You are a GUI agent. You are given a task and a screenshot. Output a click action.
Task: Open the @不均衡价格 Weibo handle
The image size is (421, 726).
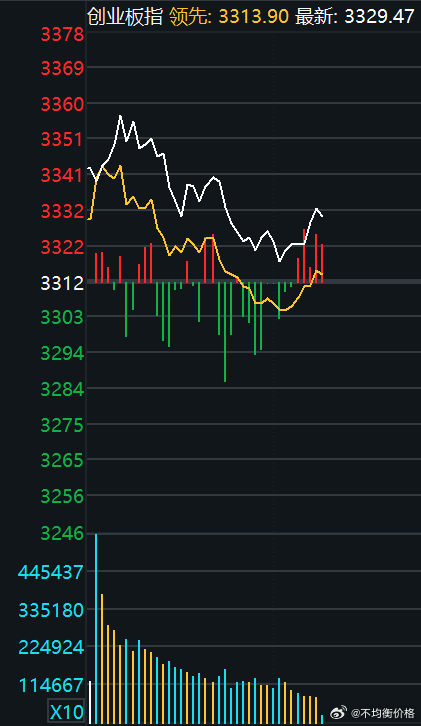[x=382, y=713]
